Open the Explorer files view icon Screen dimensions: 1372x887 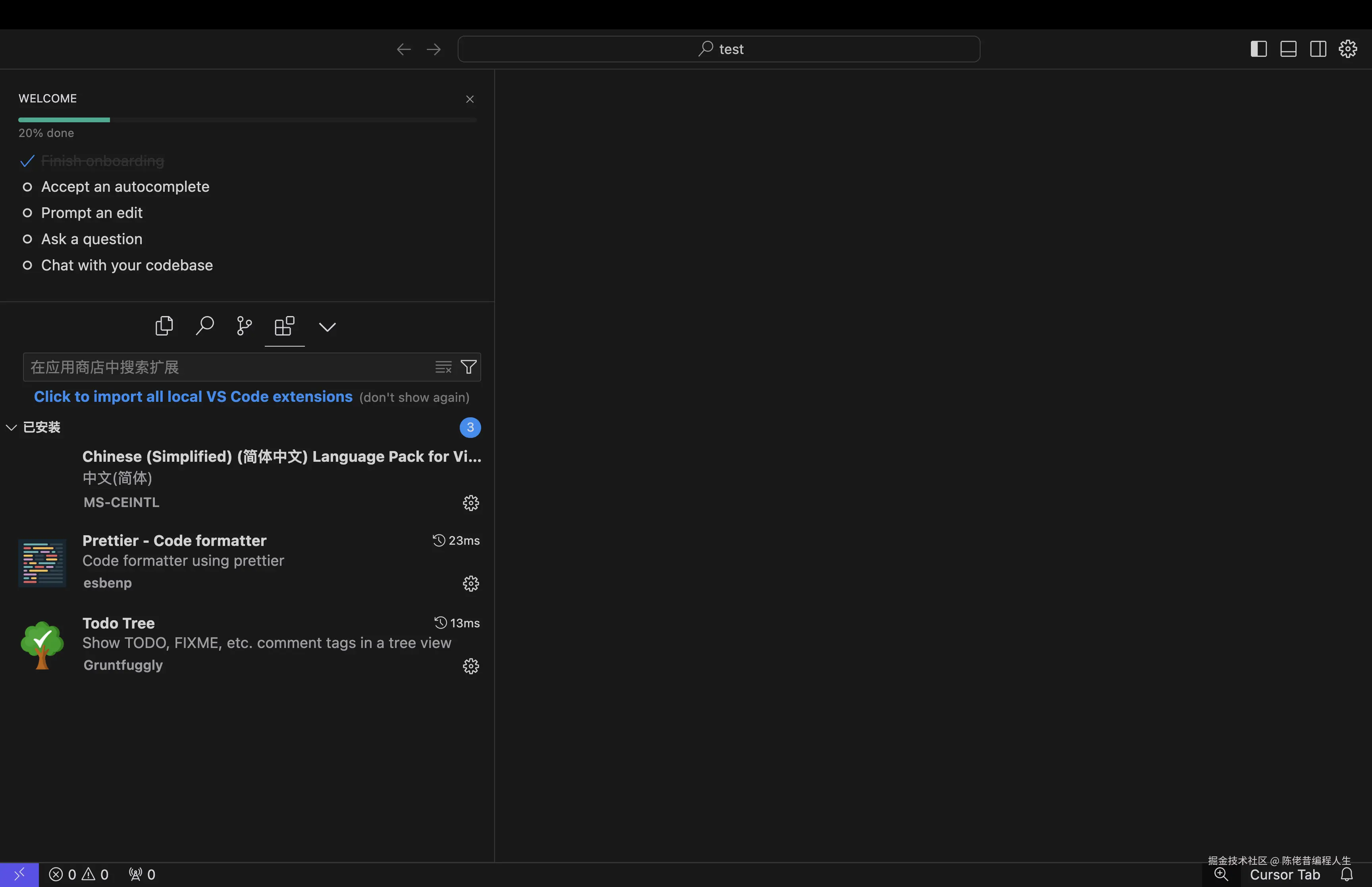[164, 326]
